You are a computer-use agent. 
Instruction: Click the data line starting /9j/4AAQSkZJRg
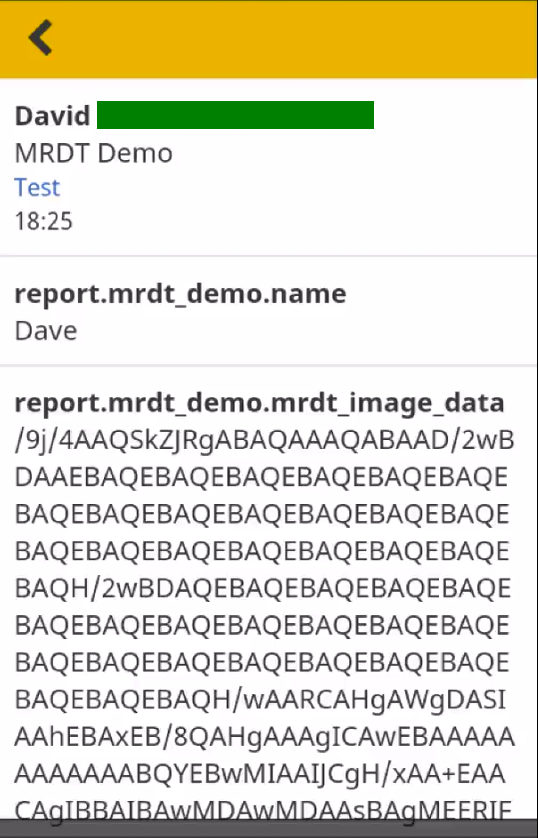coord(264,440)
